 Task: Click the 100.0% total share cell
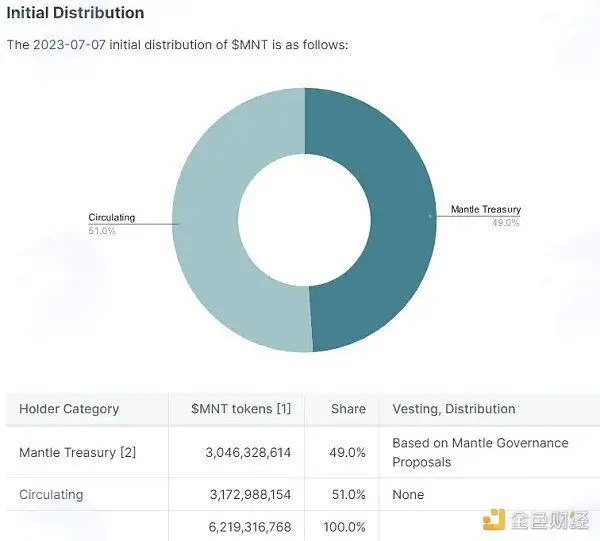(x=344, y=527)
